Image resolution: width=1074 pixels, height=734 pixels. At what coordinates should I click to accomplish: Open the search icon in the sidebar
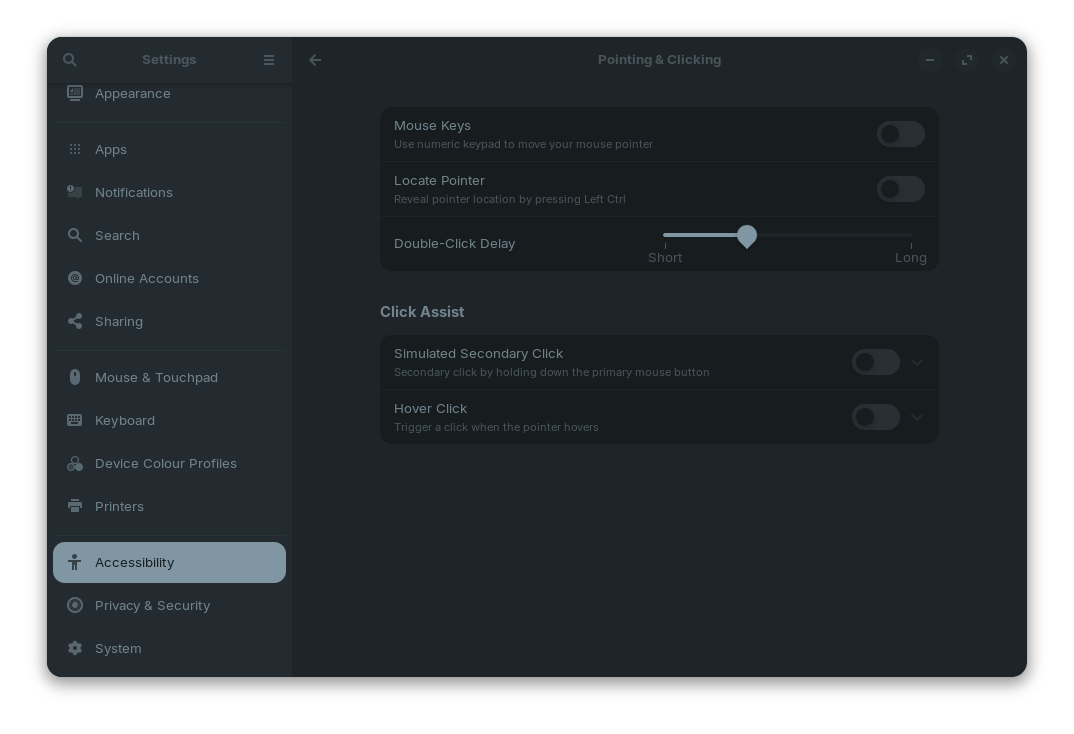69,60
